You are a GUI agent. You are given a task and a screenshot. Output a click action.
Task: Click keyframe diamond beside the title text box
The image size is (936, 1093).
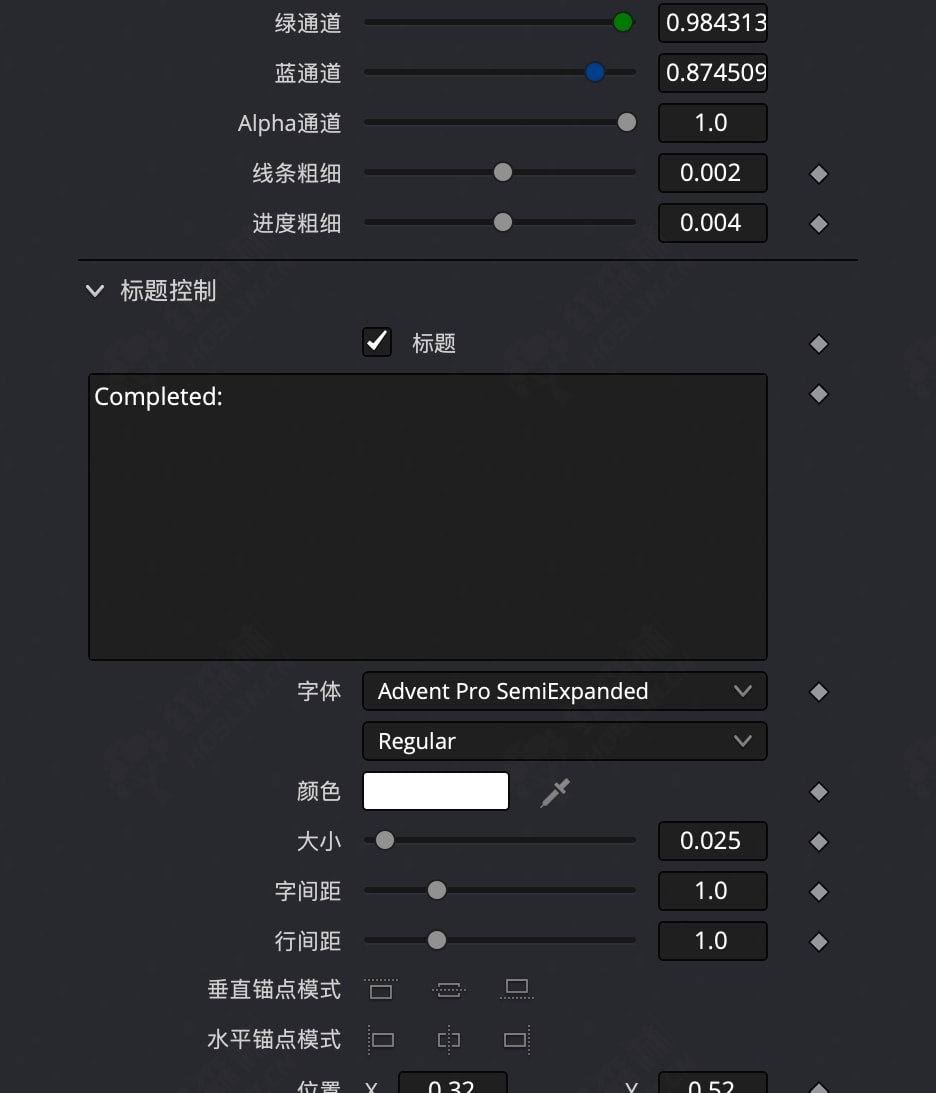[x=819, y=394]
